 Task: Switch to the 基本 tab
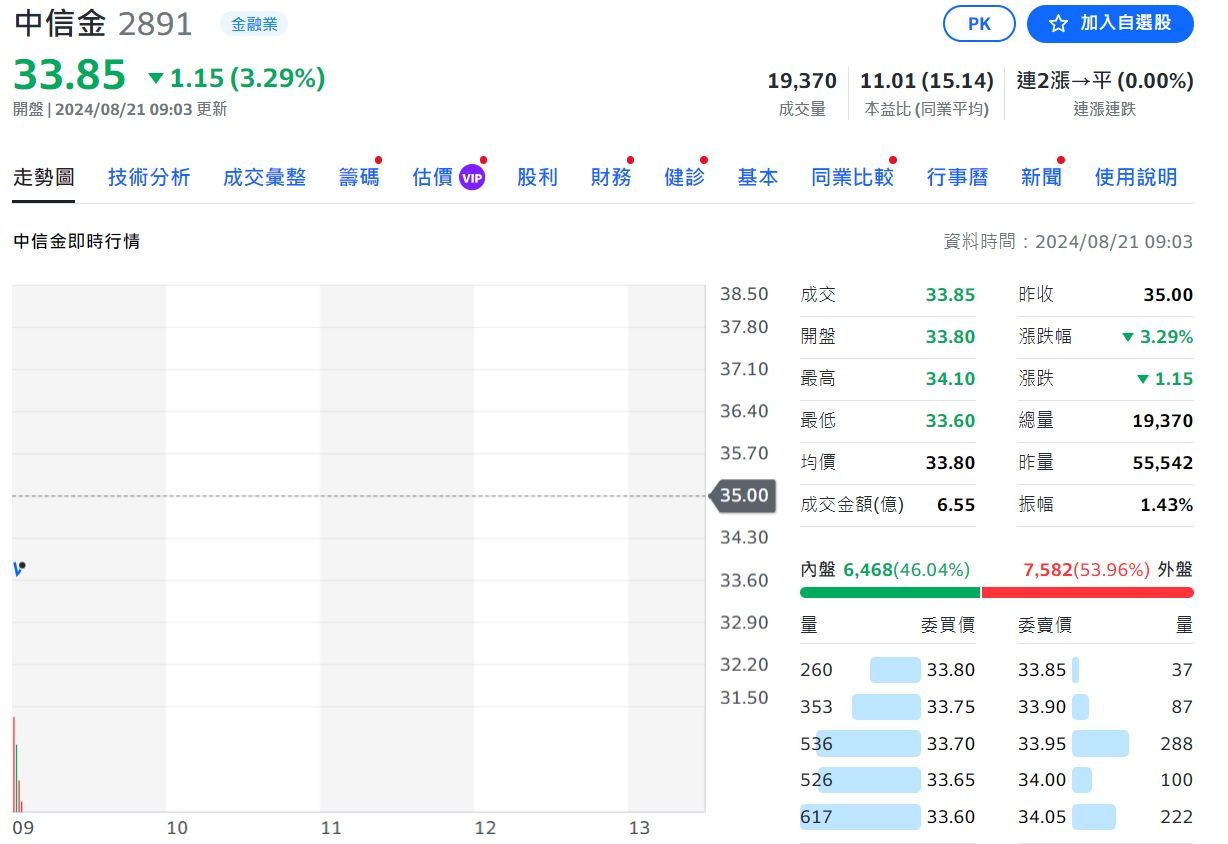coord(757,176)
